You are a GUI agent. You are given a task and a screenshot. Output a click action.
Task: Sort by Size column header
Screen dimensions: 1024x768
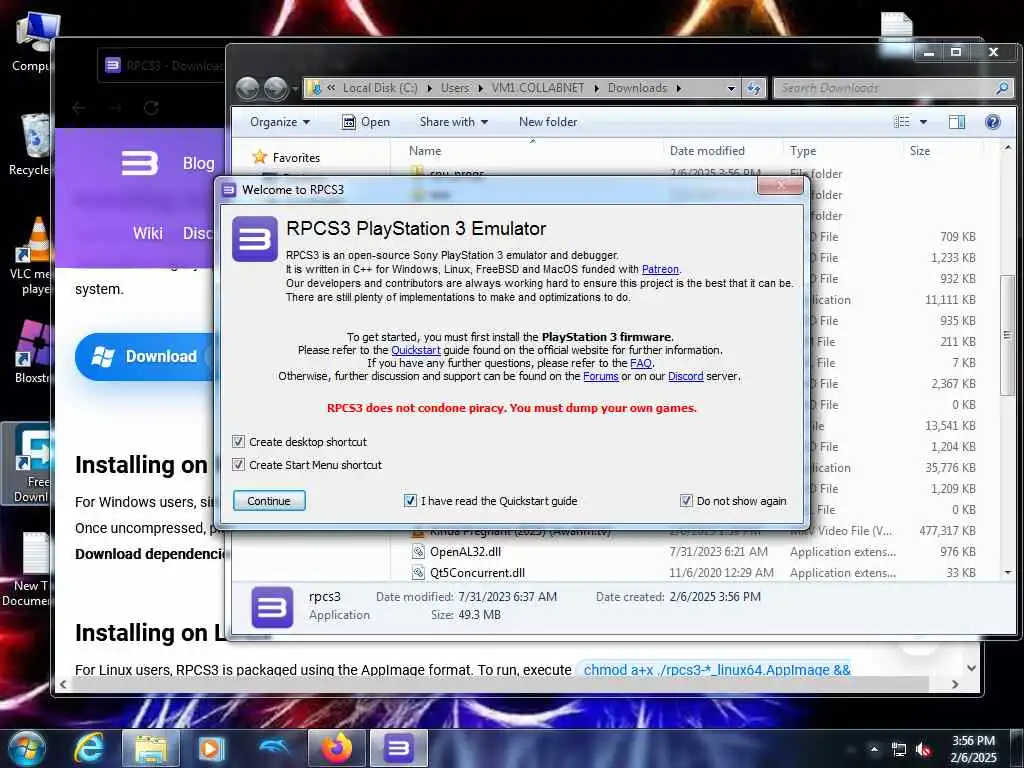920,151
